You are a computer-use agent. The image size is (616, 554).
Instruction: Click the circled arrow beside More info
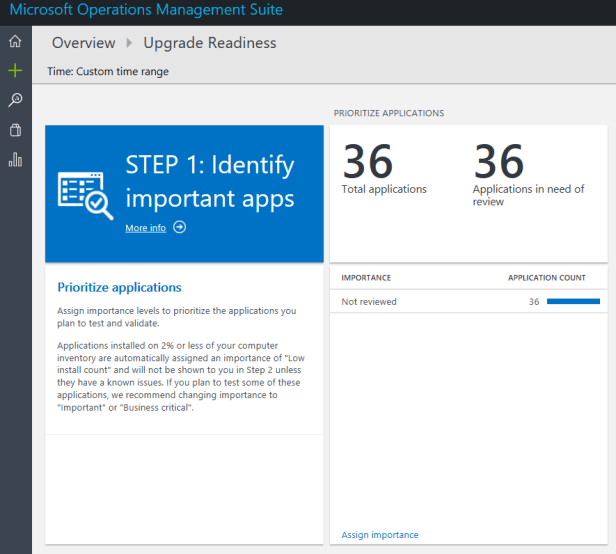click(x=180, y=228)
